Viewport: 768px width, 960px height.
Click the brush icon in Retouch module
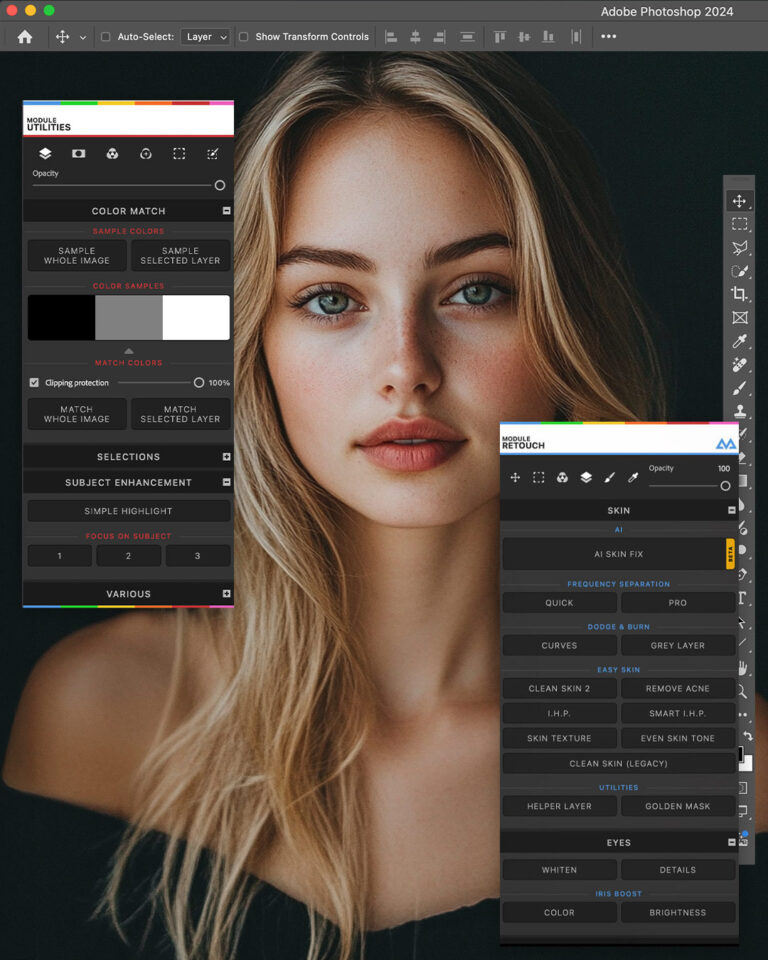pyautogui.click(x=609, y=478)
